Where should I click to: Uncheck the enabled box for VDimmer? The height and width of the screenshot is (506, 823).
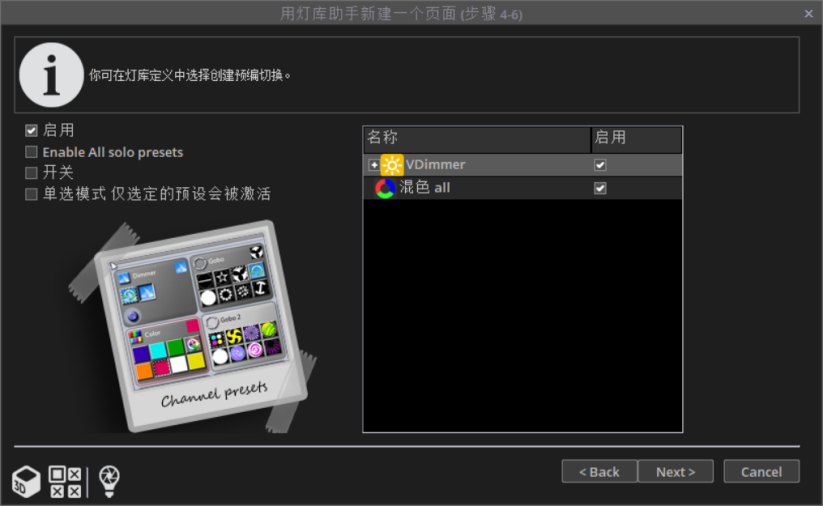tap(600, 165)
